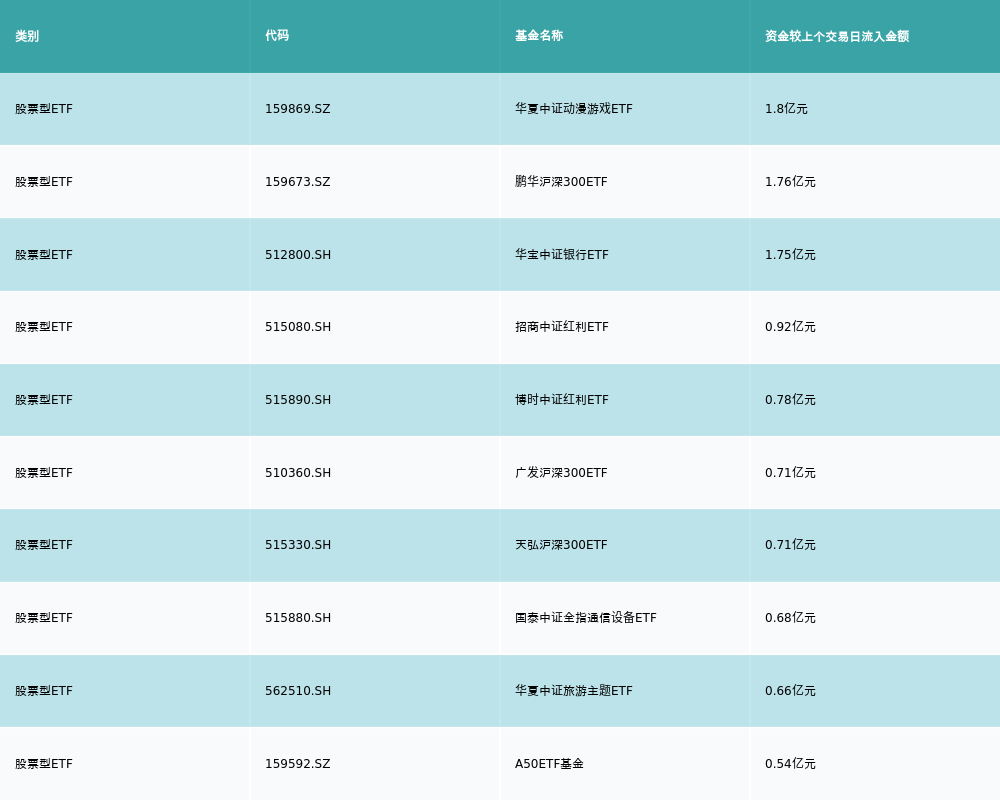Click 股票型ETF in the 512800.SH row

pos(44,255)
